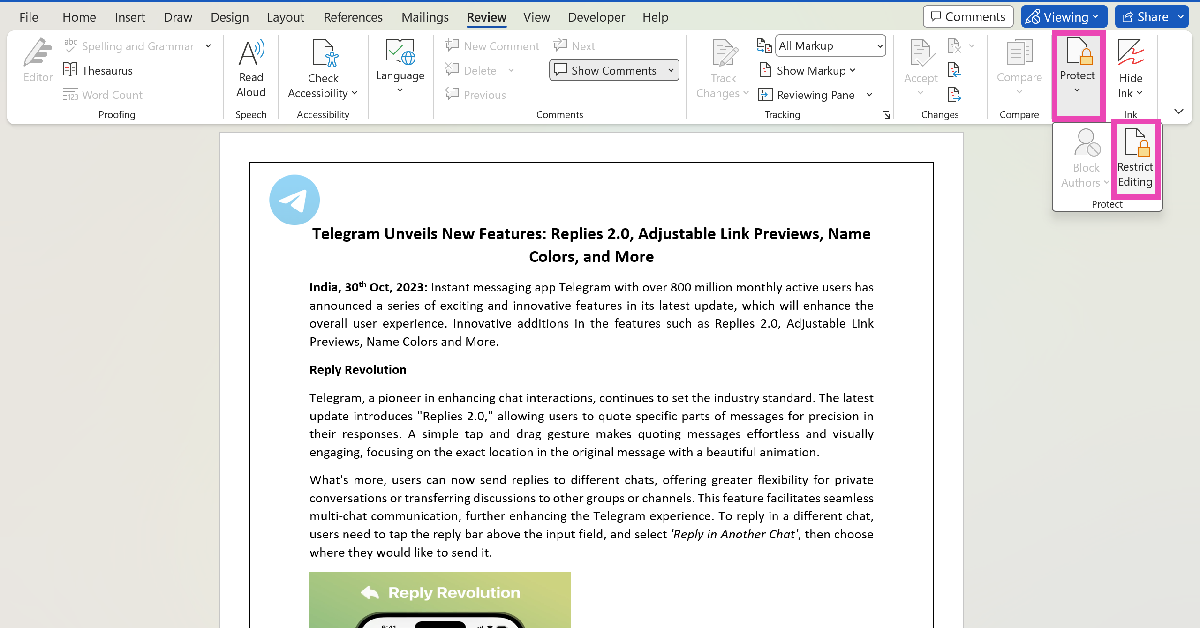This screenshot has height=628, width=1200.
Task: Expand Spelling and Grammar dropdown arrow
Action: pos(208,46)
